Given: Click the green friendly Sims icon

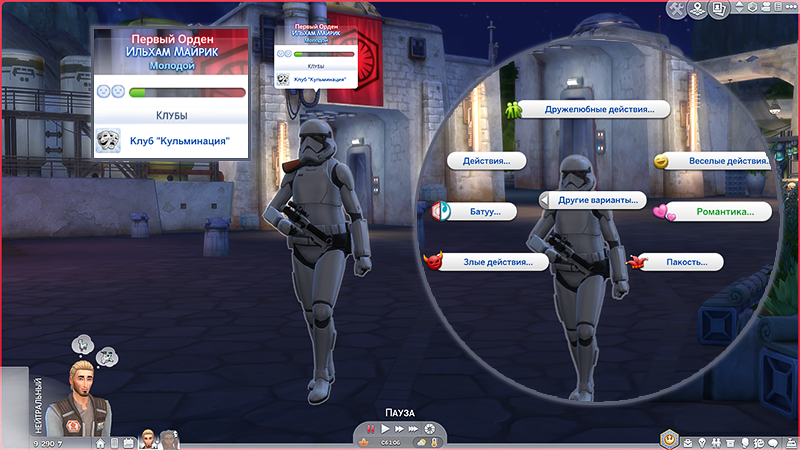Looking at the screenshot, I should tap(514, 109).
